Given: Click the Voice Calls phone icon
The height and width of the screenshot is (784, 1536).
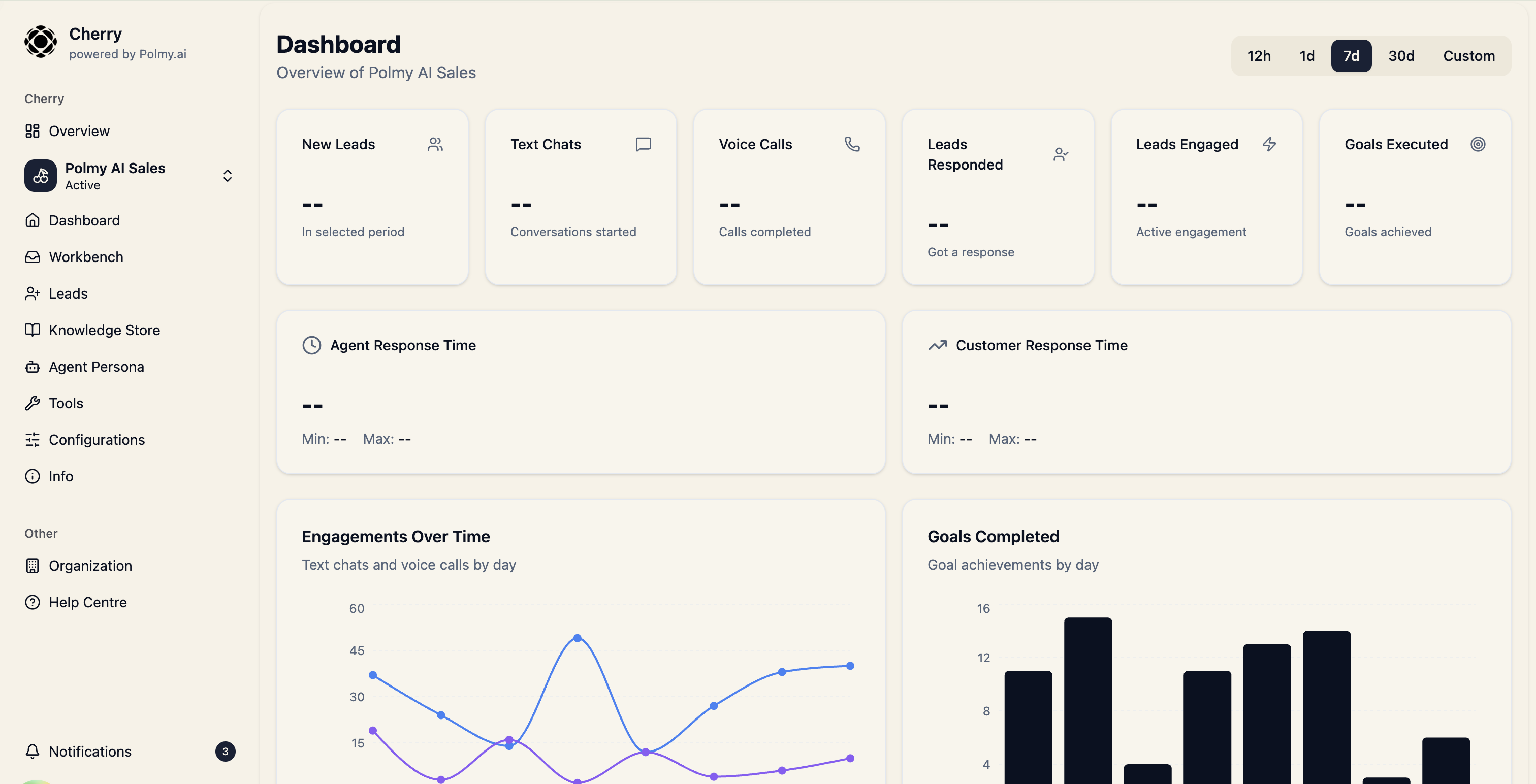Looking at the screenshot, I should click(x=851, y=144).
